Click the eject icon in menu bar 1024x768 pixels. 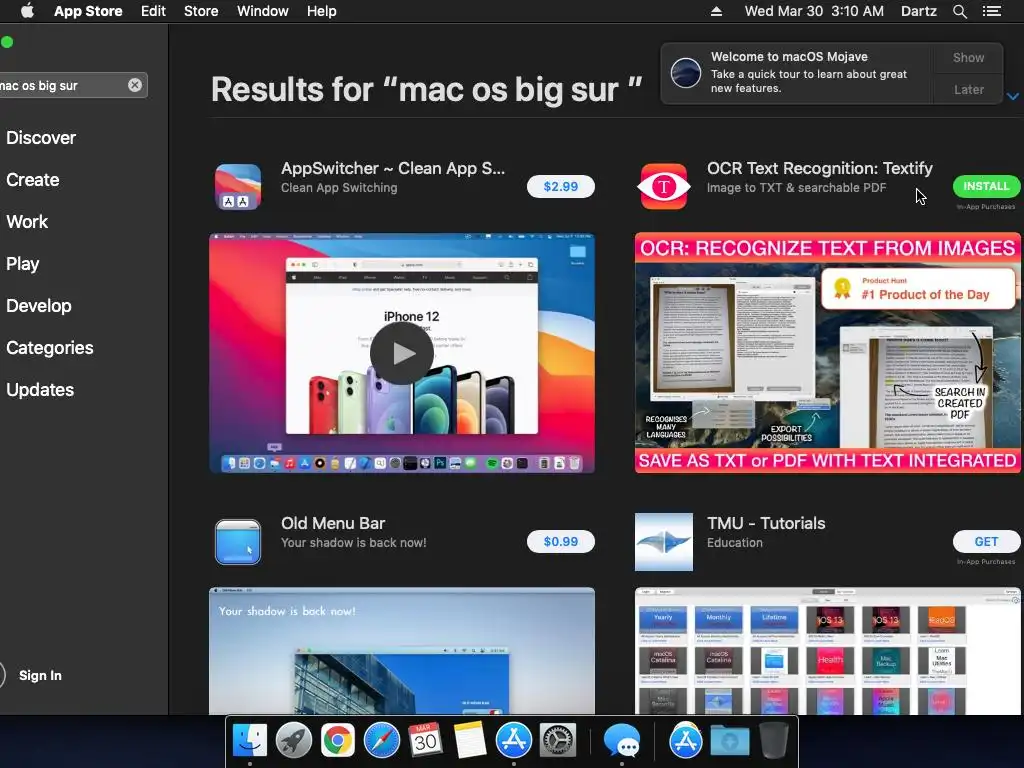[716, 11]
